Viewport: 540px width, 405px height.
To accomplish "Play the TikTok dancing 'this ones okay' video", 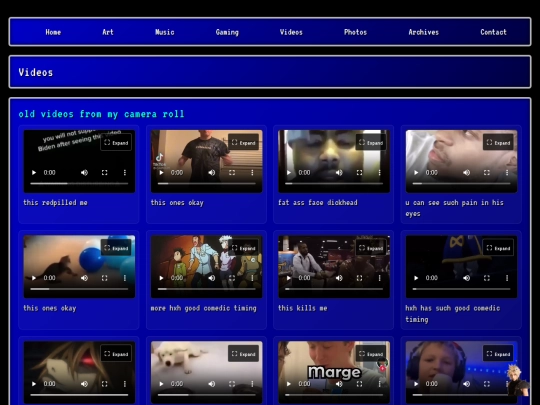I will pyautogui.click(x=161, y=173).
